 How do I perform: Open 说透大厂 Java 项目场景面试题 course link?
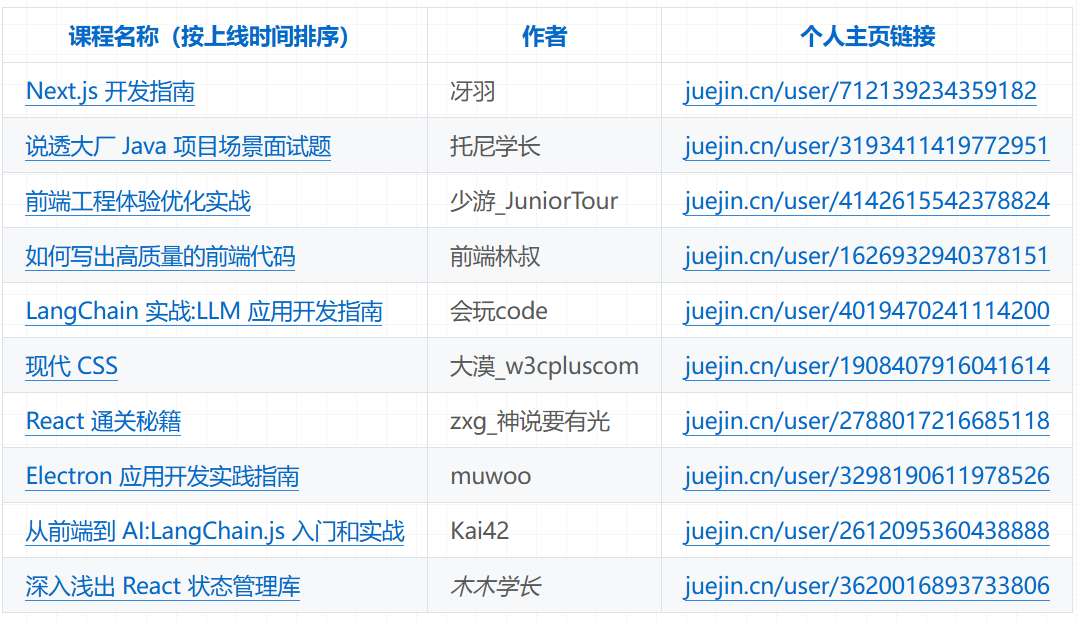(x=178, y=146)
